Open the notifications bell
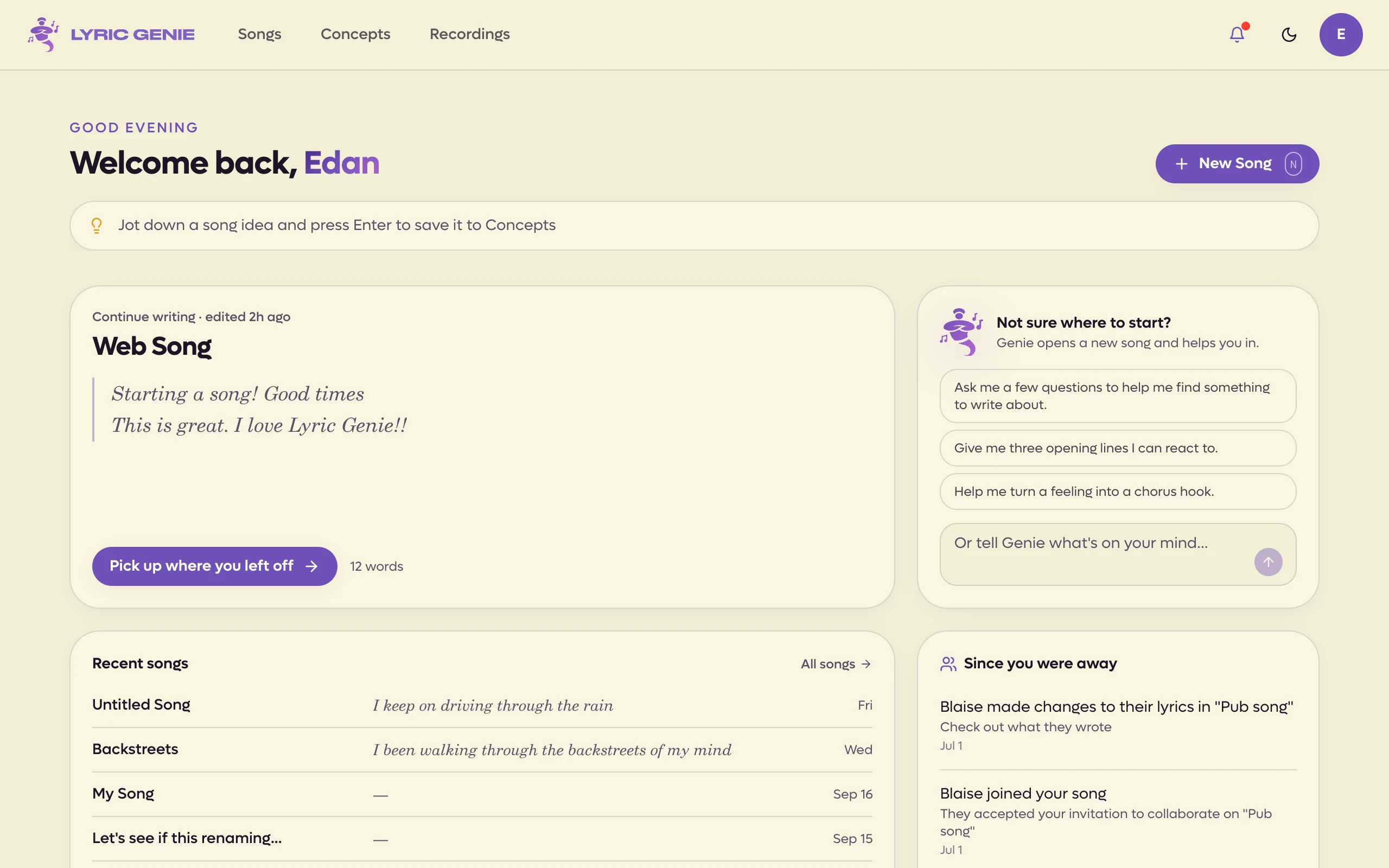The height and width of the screenshot is (868, 1389). point(1237,34)
